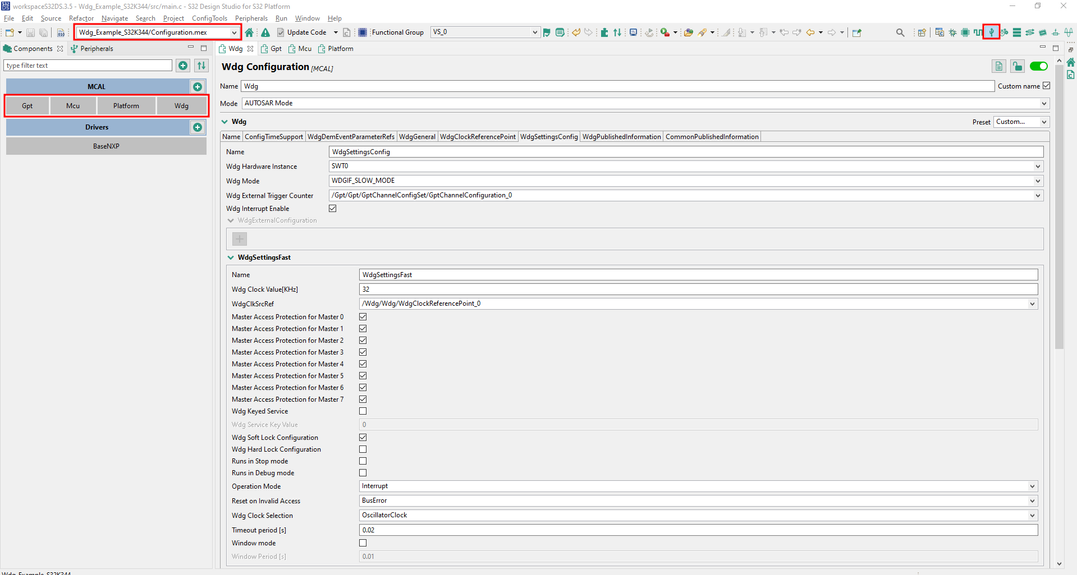
Task: Click home icon in right sidebar
Action: click(x=1071, y=63)
